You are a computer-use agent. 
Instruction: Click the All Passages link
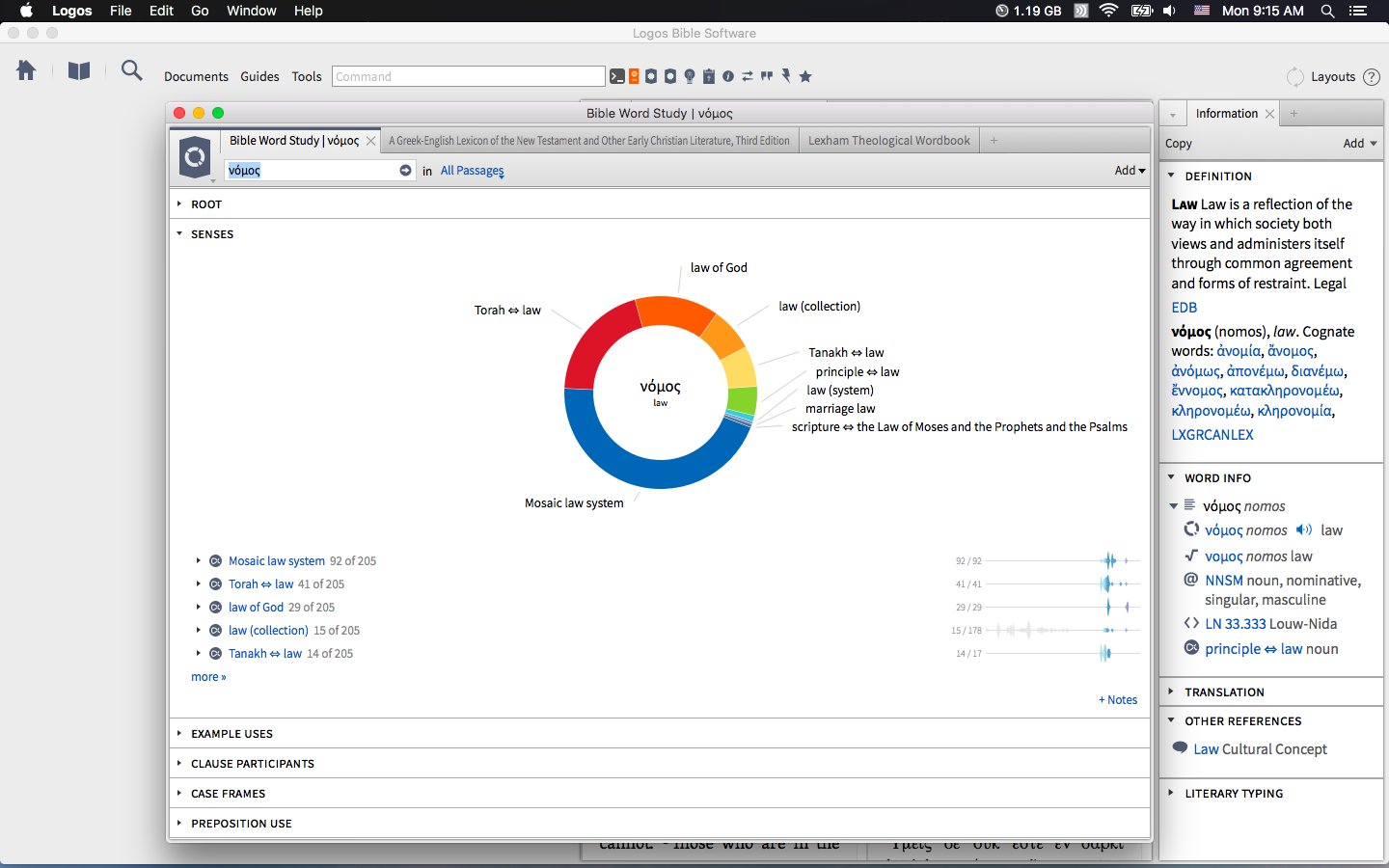472,171
